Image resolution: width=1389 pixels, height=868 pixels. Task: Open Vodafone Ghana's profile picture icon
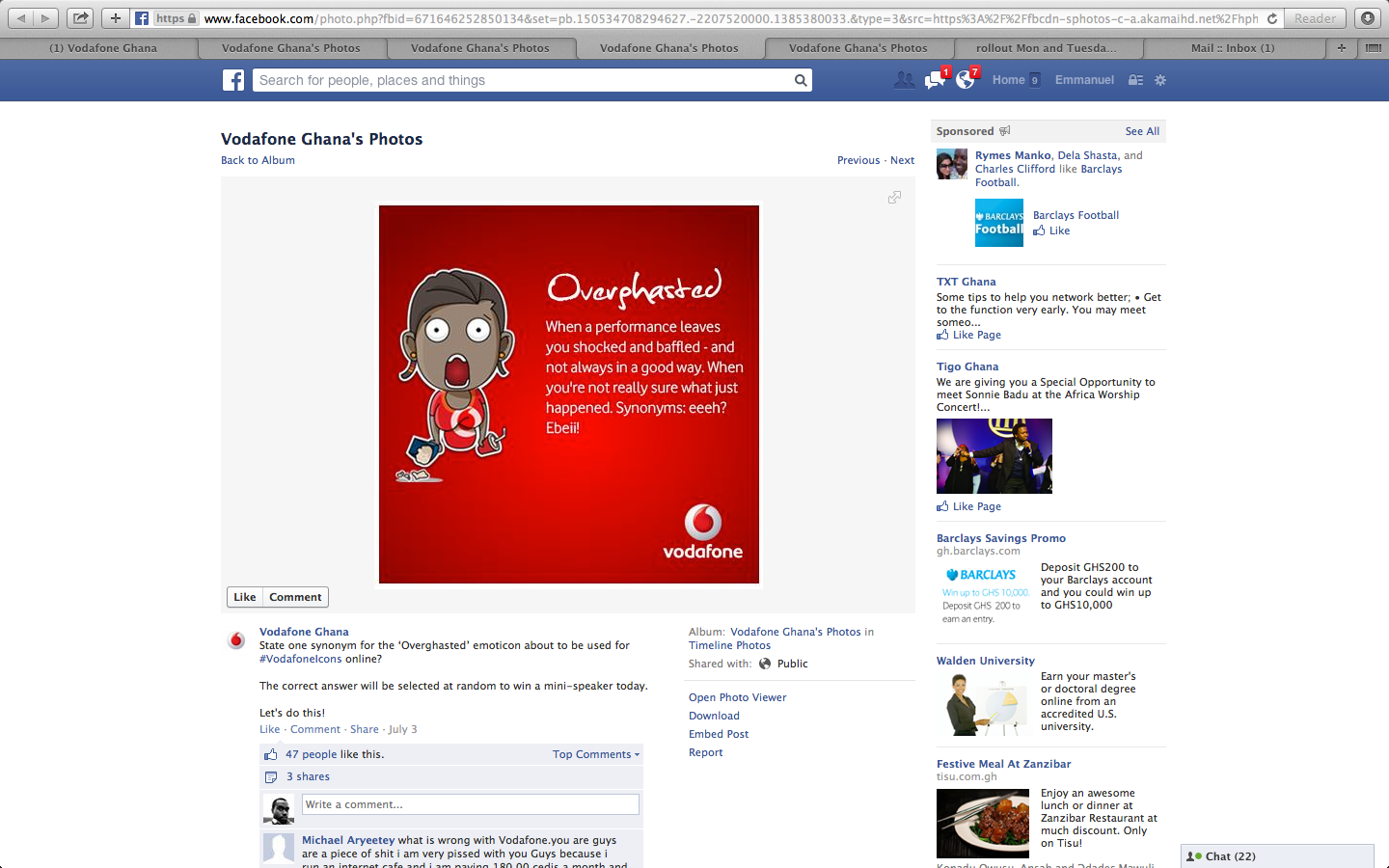[236, 640]
